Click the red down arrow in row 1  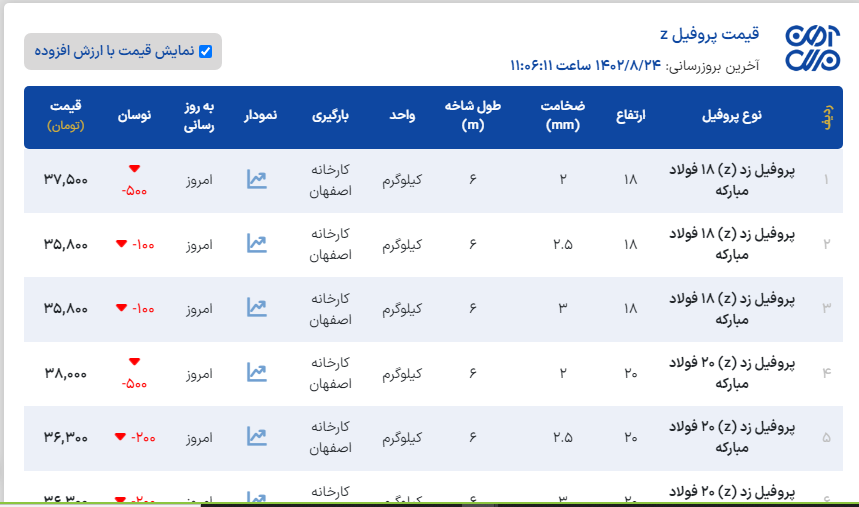point(135,168)
